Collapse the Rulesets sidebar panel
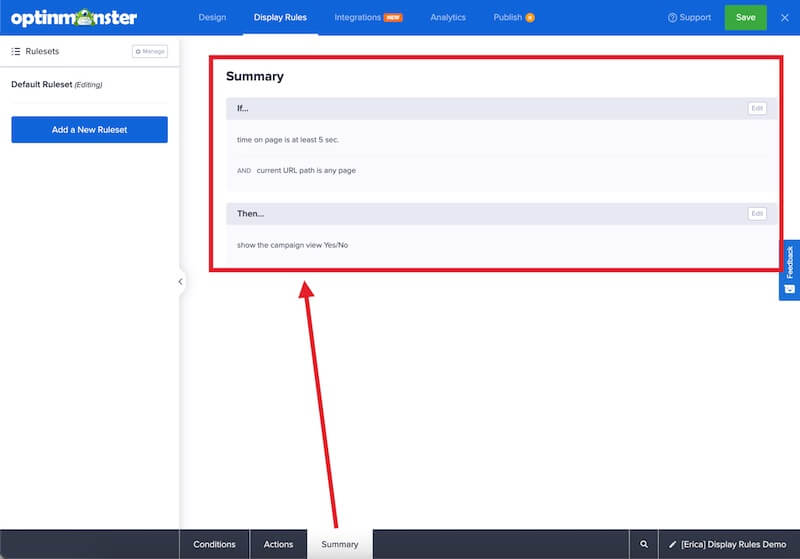Viewport: 800px width, 559px height. pyautogui.click(x=180, y=282)
